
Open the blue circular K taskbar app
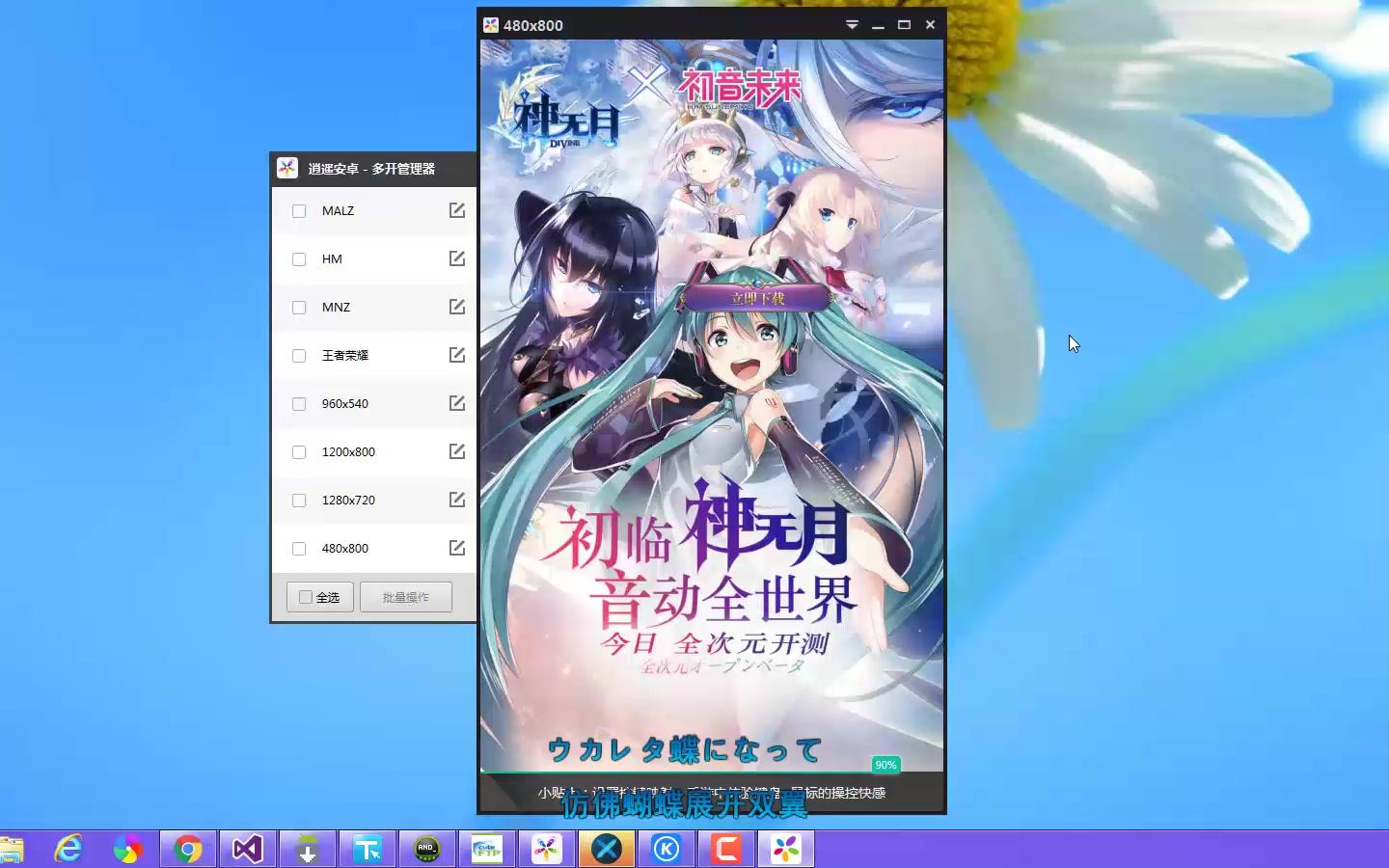tap(667, 850)
